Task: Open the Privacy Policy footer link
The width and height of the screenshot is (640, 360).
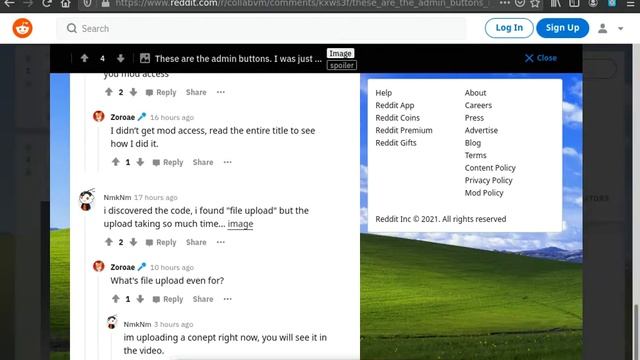Action: tap(489, 180)
